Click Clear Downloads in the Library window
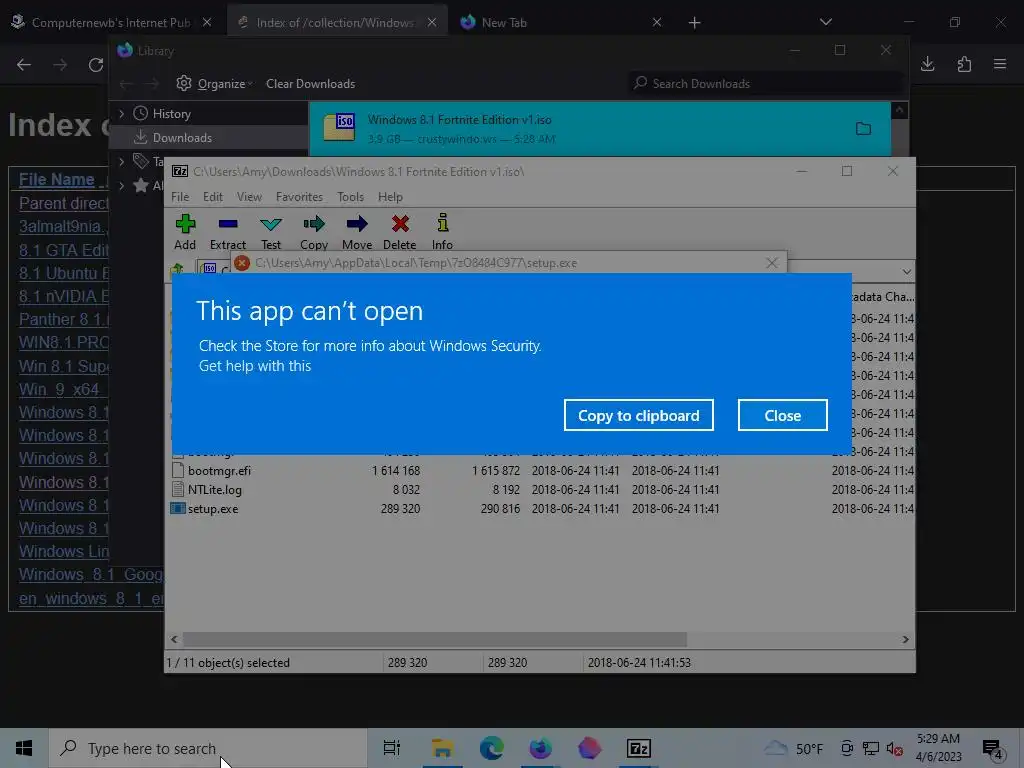The height and width of the screenshot is (768, 1024). [310, 84]
